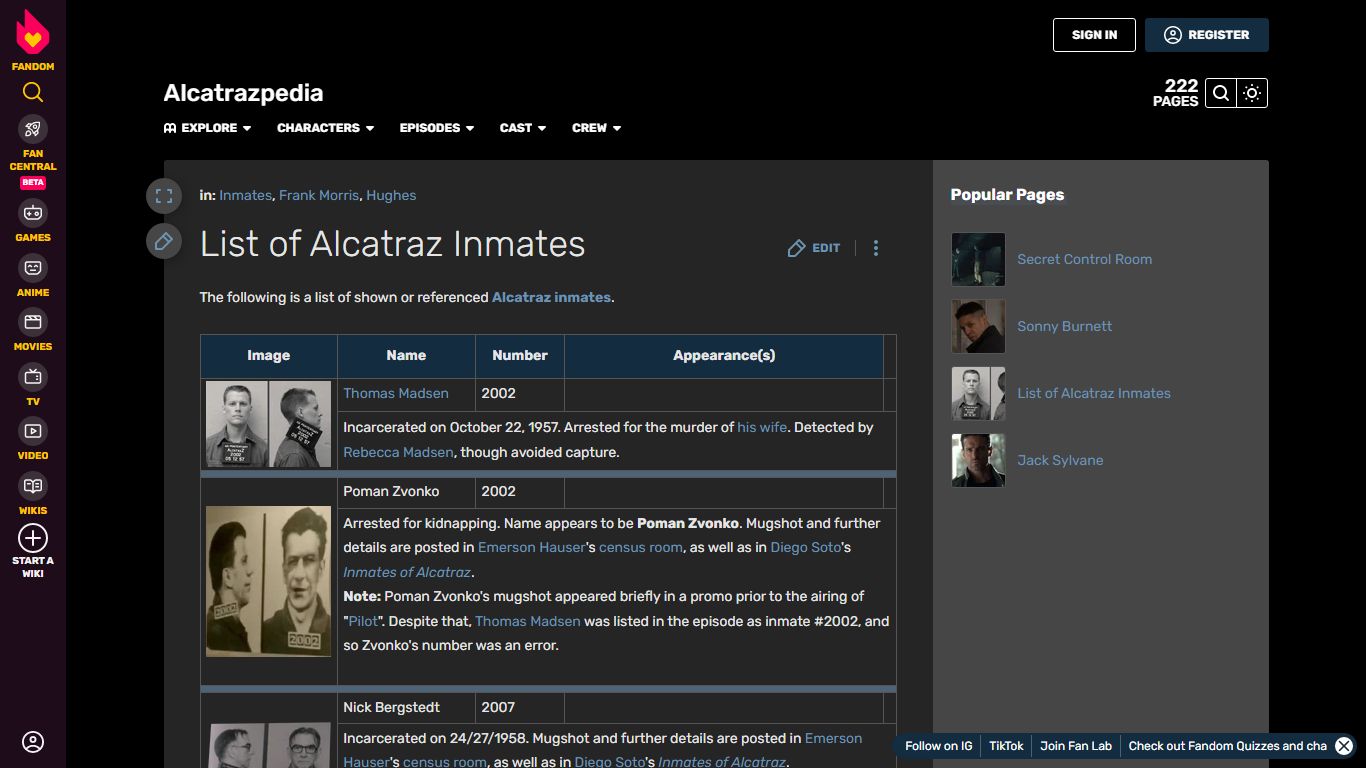Open Inmates of Alcatraz link in Zvonko row
Screen dimensions: 1366x768
406,572
